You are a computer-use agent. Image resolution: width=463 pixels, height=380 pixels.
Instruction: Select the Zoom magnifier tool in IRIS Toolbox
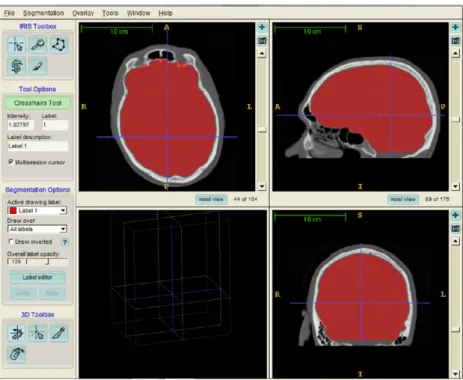tap(38, 45)
